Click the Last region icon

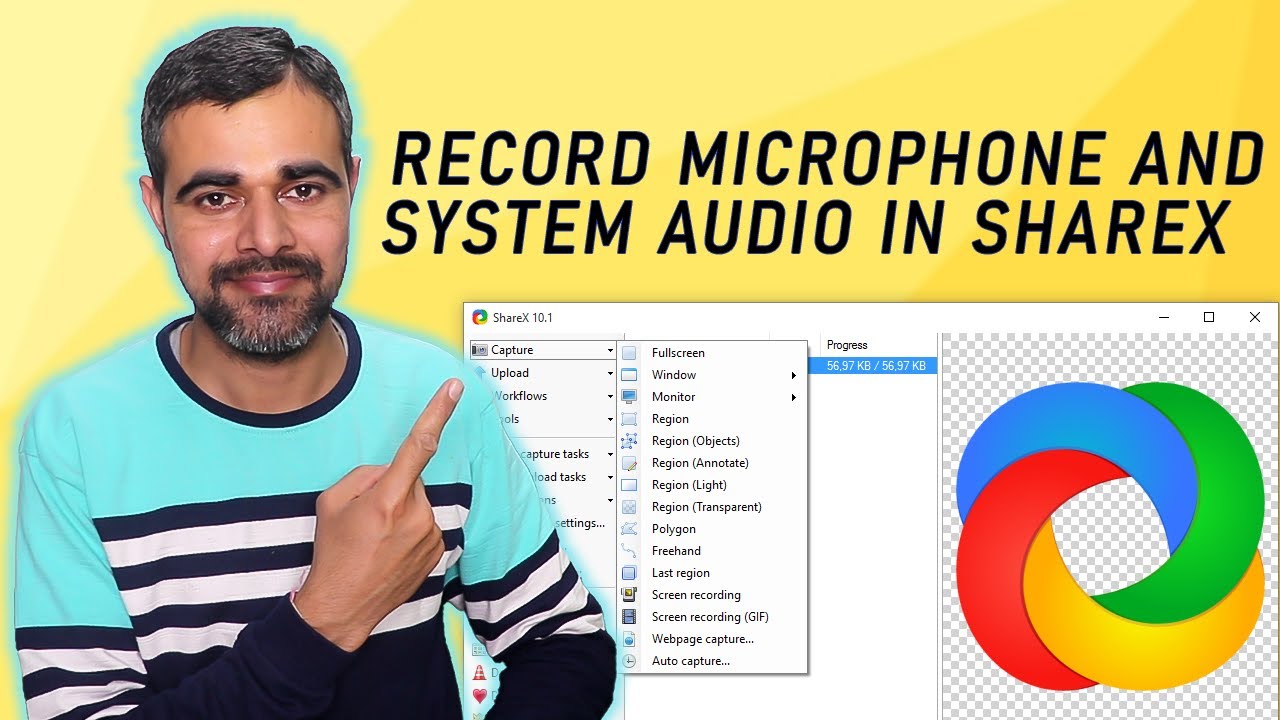coord(629,573)
